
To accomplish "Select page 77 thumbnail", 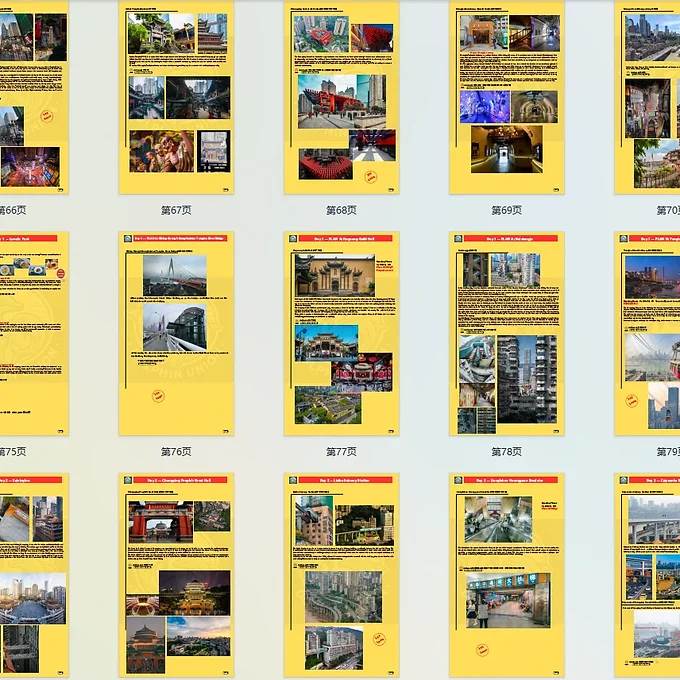I will tap(341, 333).
